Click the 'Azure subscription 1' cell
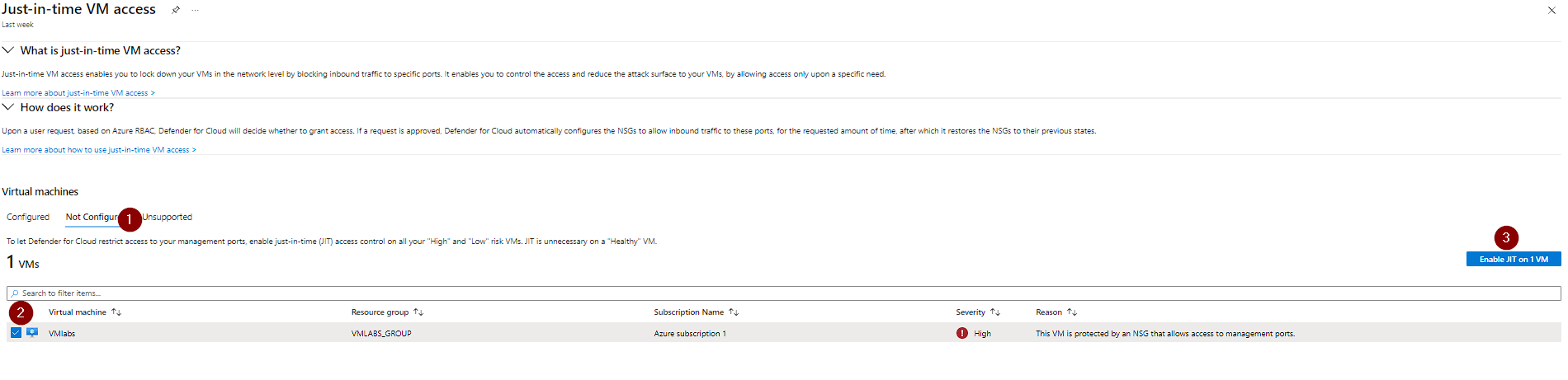The width and height of the screenshot is (1568, 380). [690, 334]
